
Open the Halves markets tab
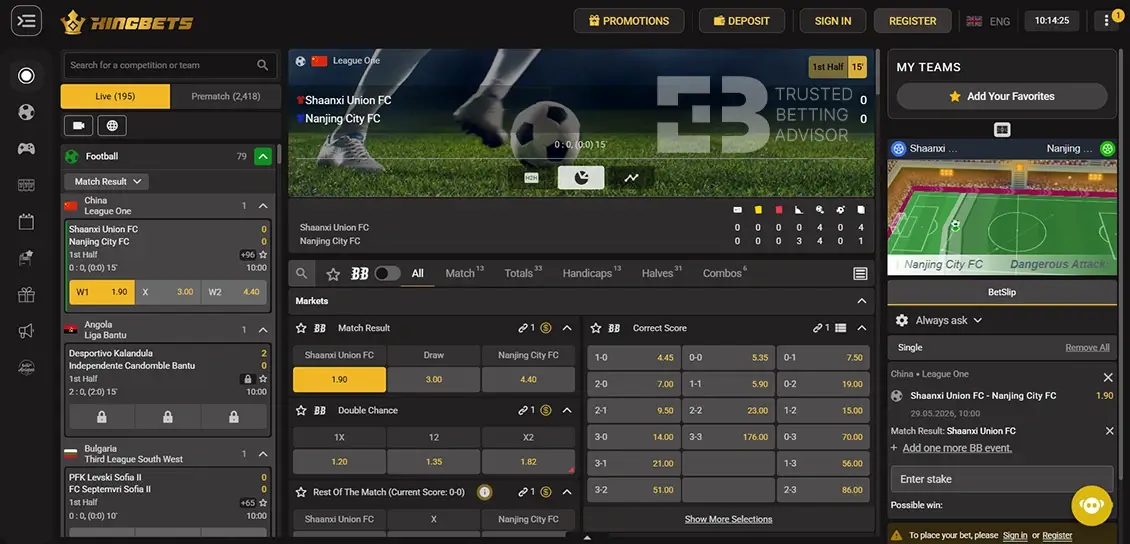(x=662, y=273)
